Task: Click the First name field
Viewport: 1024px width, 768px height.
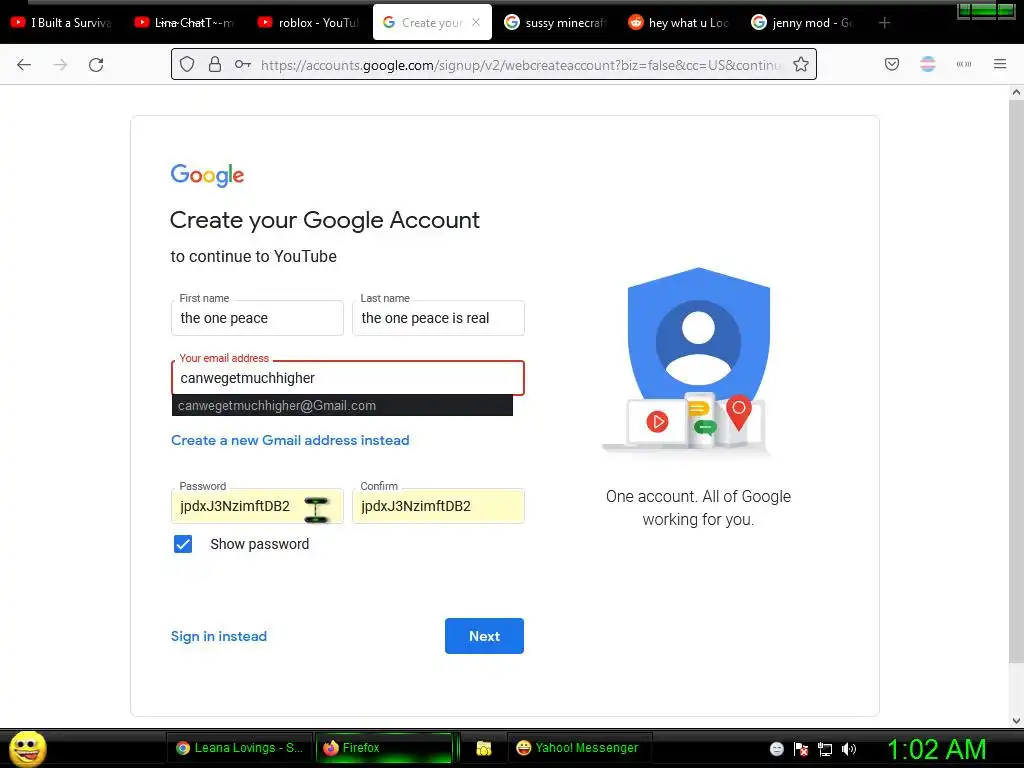Action: point(257,318)
